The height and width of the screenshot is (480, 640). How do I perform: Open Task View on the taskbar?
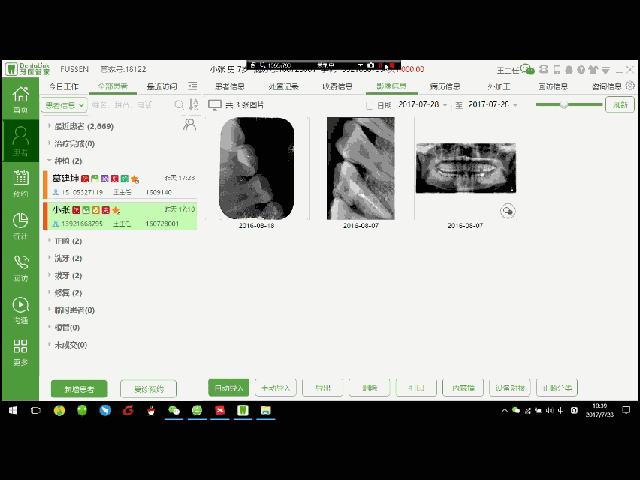36,410
